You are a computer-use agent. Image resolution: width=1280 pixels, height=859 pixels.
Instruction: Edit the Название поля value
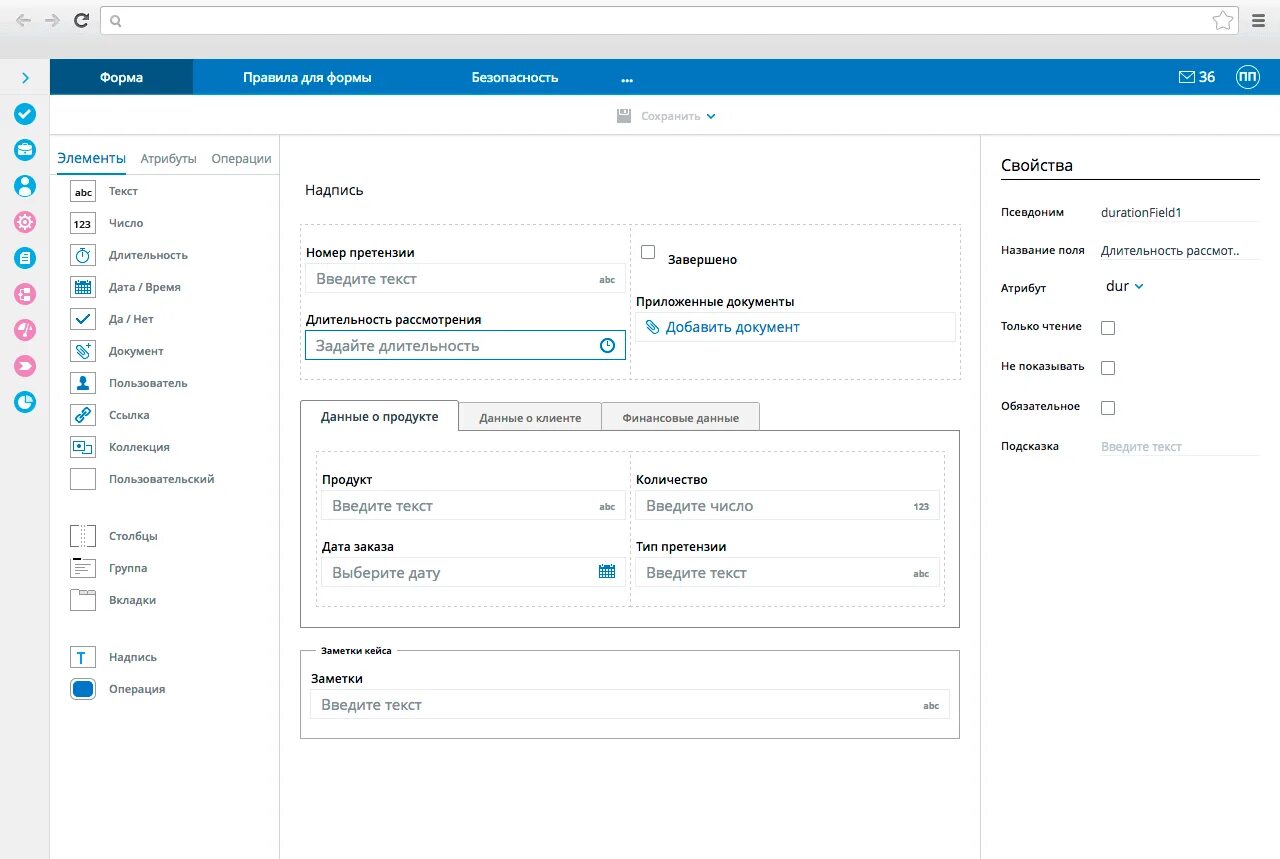coord(1179,251)
